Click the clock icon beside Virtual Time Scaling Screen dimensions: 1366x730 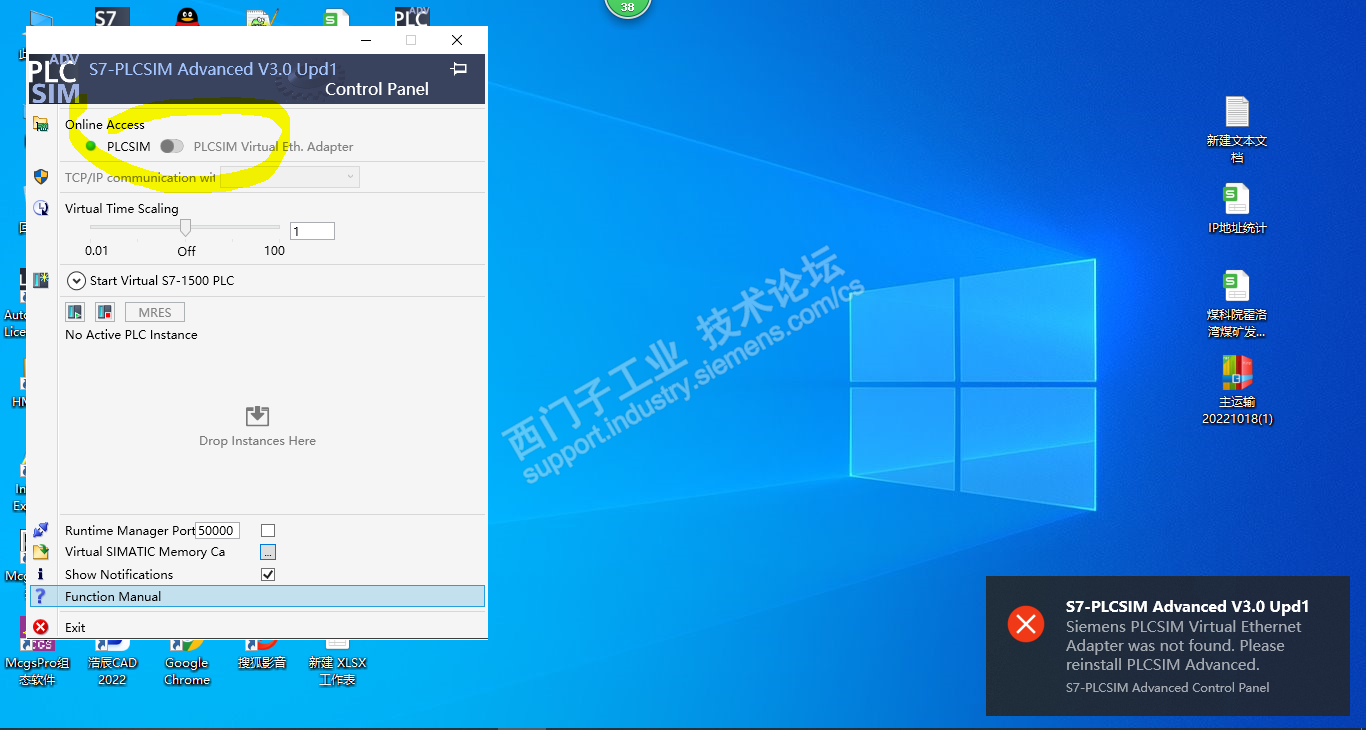coord(41,208)
